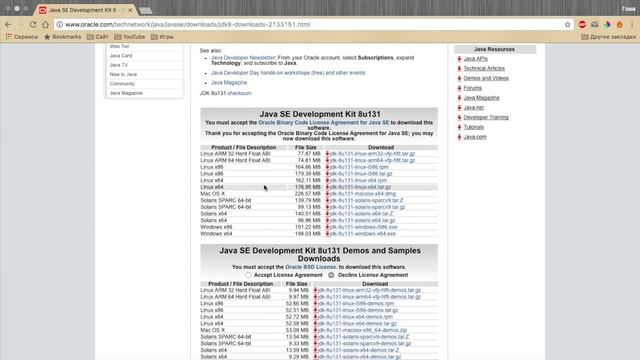640x360 pixels.
Task: Open the JDK 8u131 checksum link
Action: 240,93
